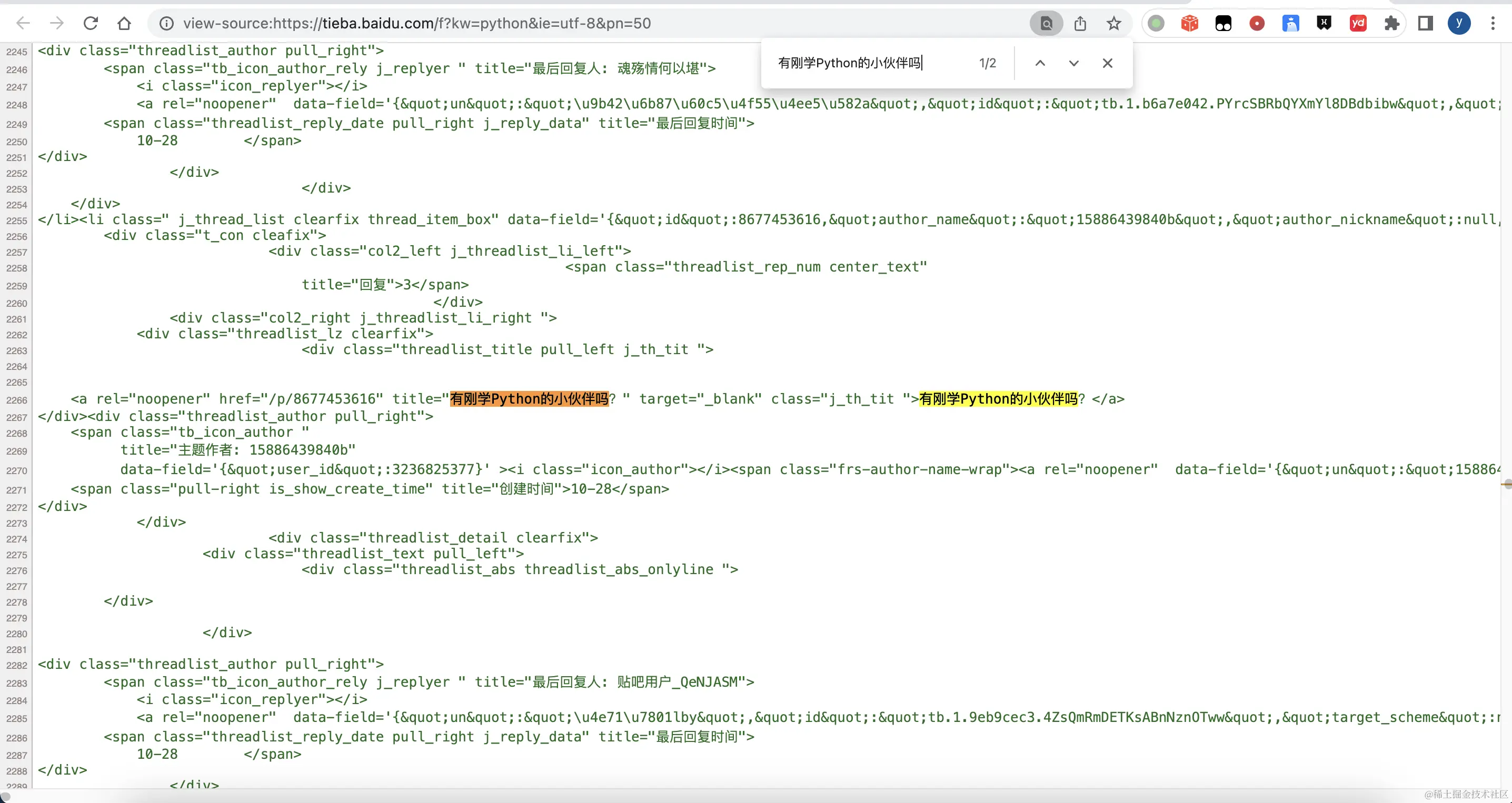This screenshot has width=1512, height=803.
Task: Open the red dice extension
Action: 1190,24
